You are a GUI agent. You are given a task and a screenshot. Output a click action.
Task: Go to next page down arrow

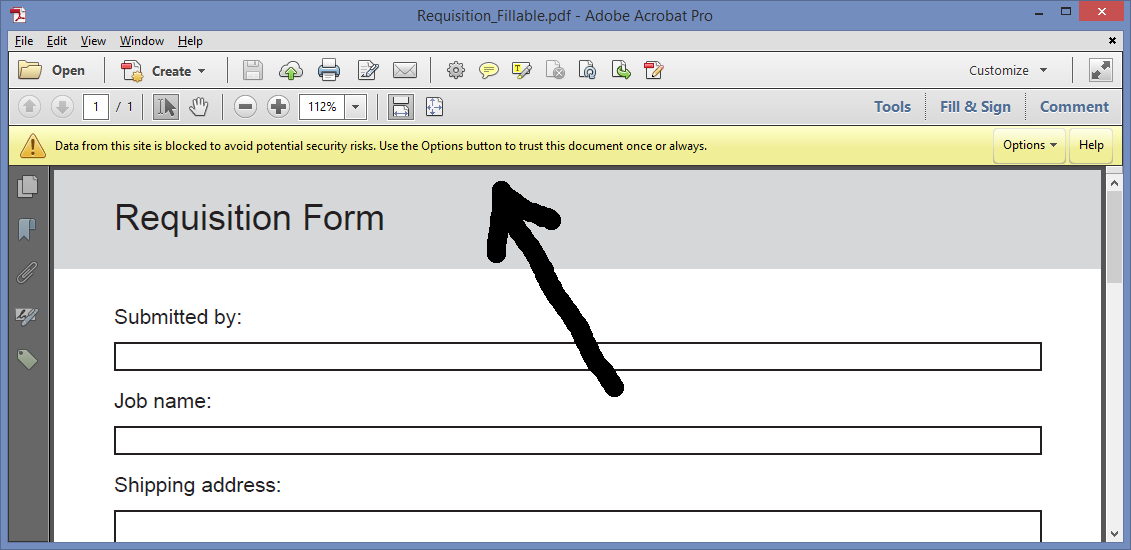[62, 107]
